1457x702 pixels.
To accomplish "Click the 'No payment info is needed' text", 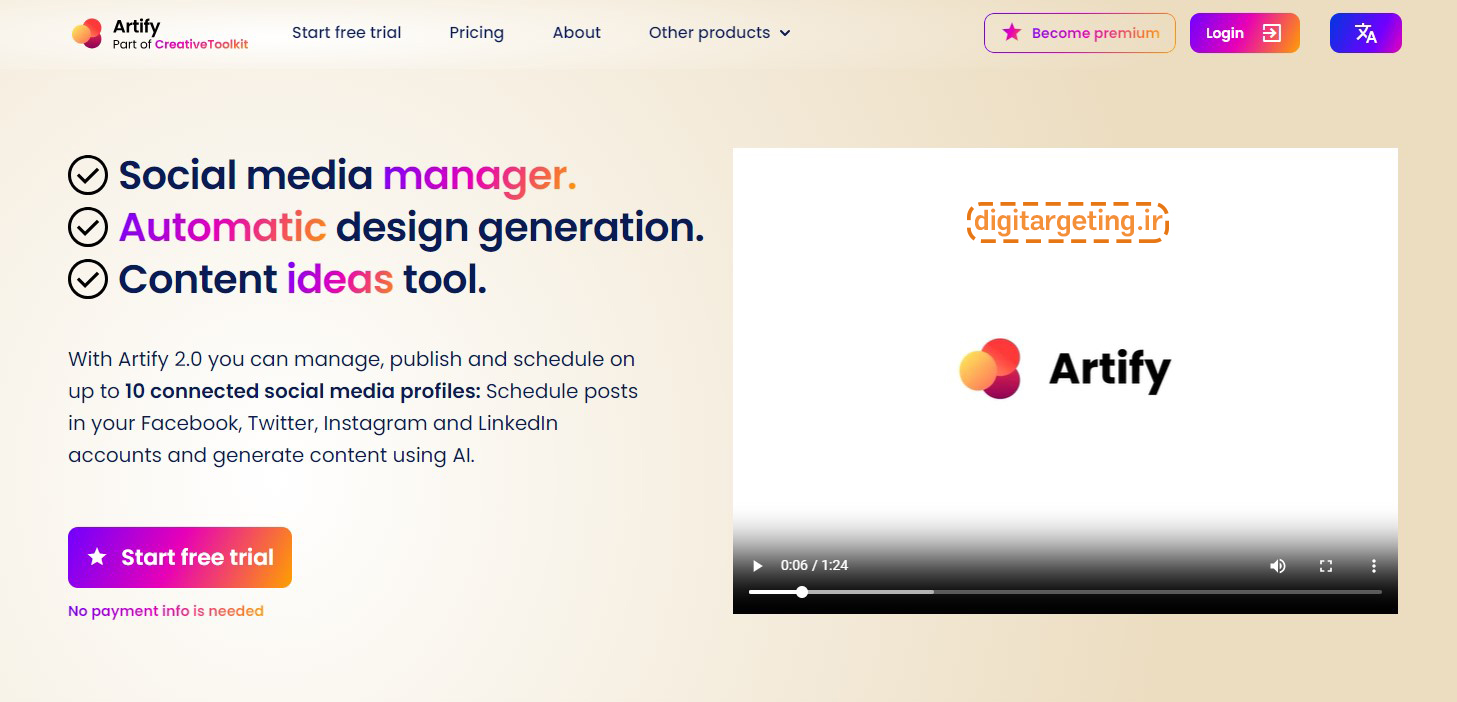I will 166,611.
